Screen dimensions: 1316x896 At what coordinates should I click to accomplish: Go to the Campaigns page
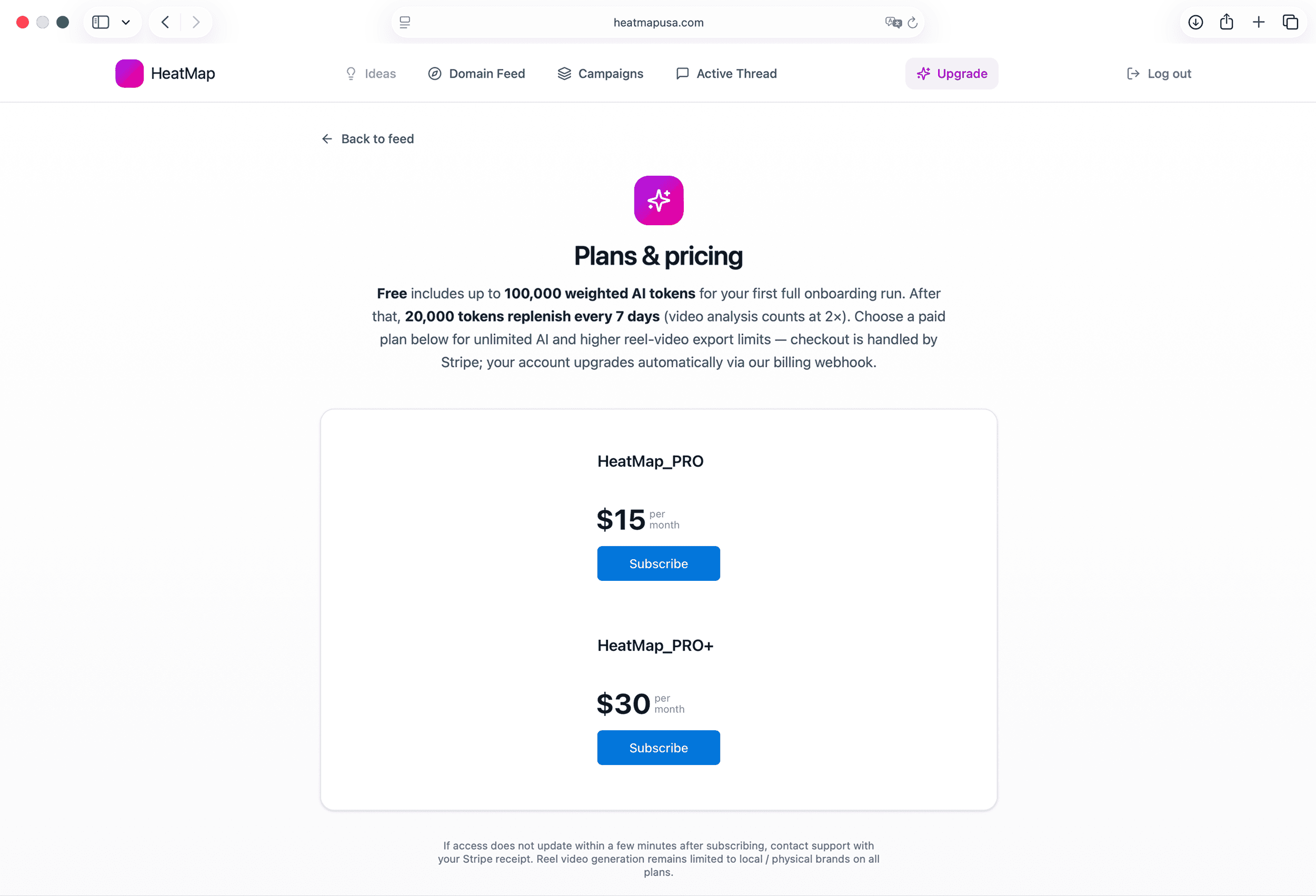pos(600,74)
